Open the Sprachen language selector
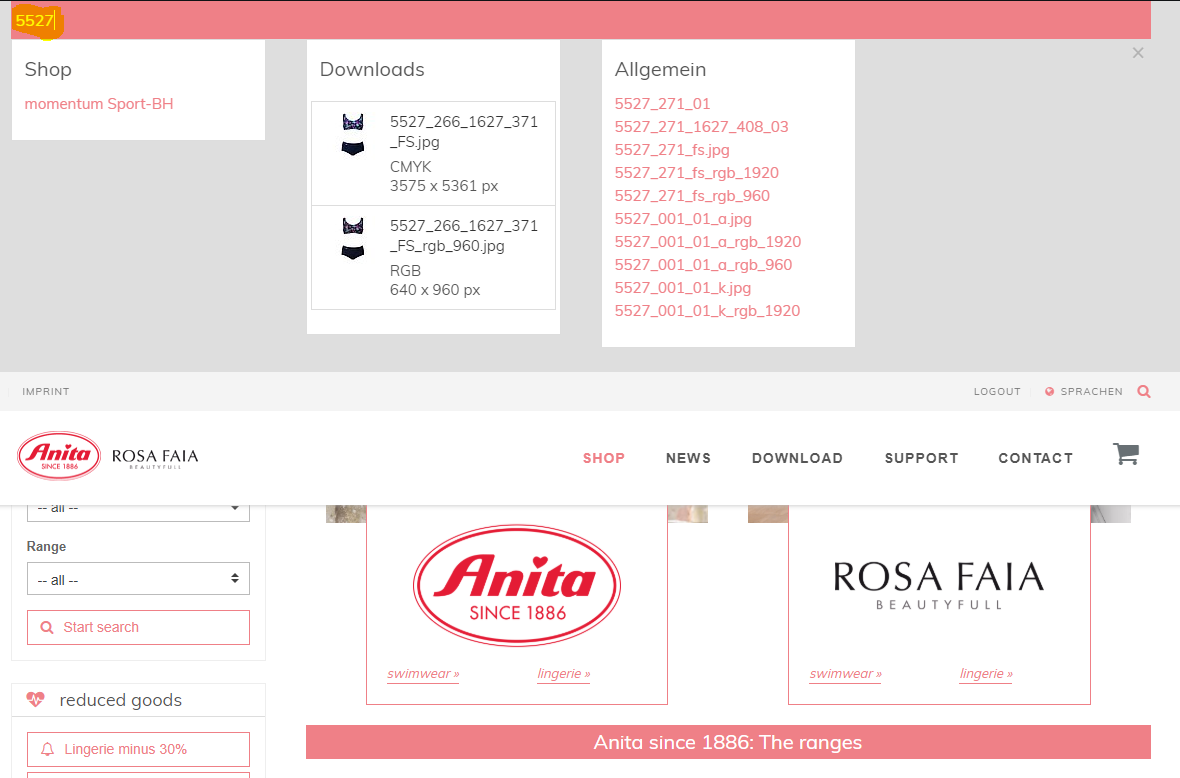Viewport: 1180px width, 778px height. point(1084,392)
